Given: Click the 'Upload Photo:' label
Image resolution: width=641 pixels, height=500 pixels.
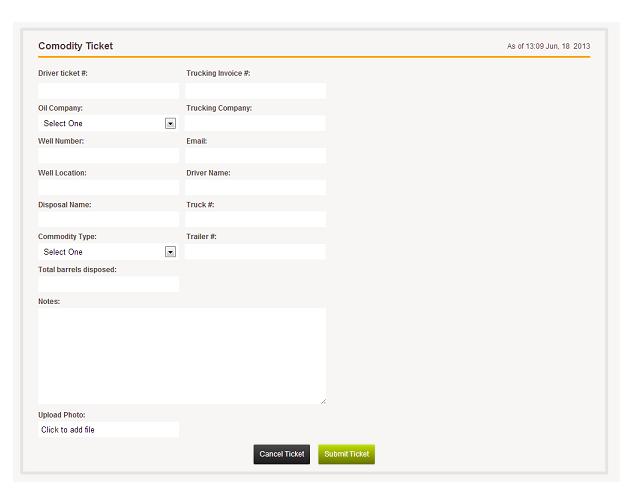Looking at the screenshot, I should tap(62, 415).
